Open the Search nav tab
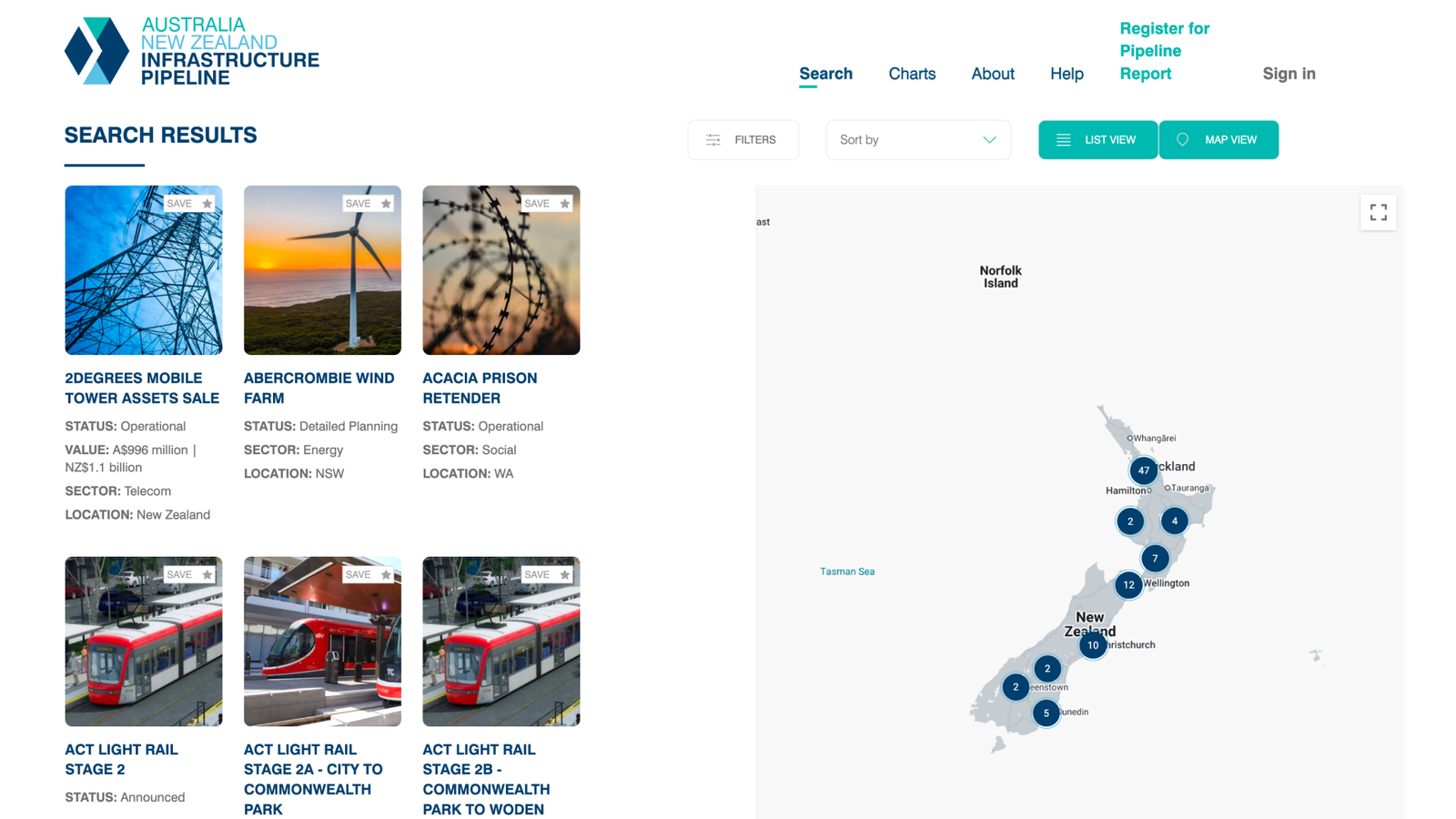Image resolution: width=1456 pixels, height=819 pixels. [825, 74]
